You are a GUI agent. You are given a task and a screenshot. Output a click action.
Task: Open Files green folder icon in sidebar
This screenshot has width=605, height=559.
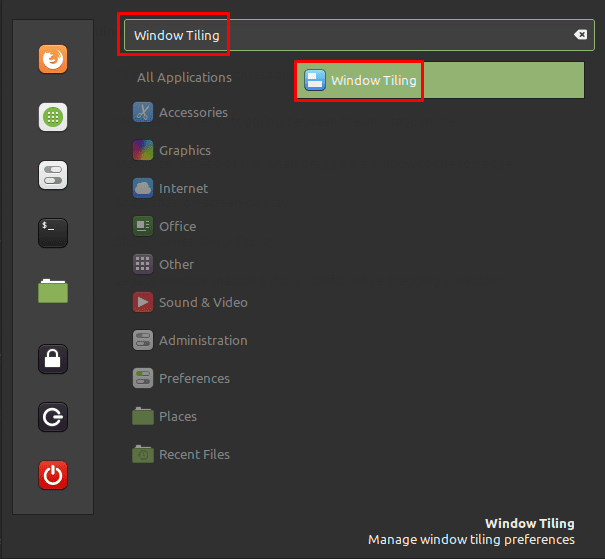[53, 291]
